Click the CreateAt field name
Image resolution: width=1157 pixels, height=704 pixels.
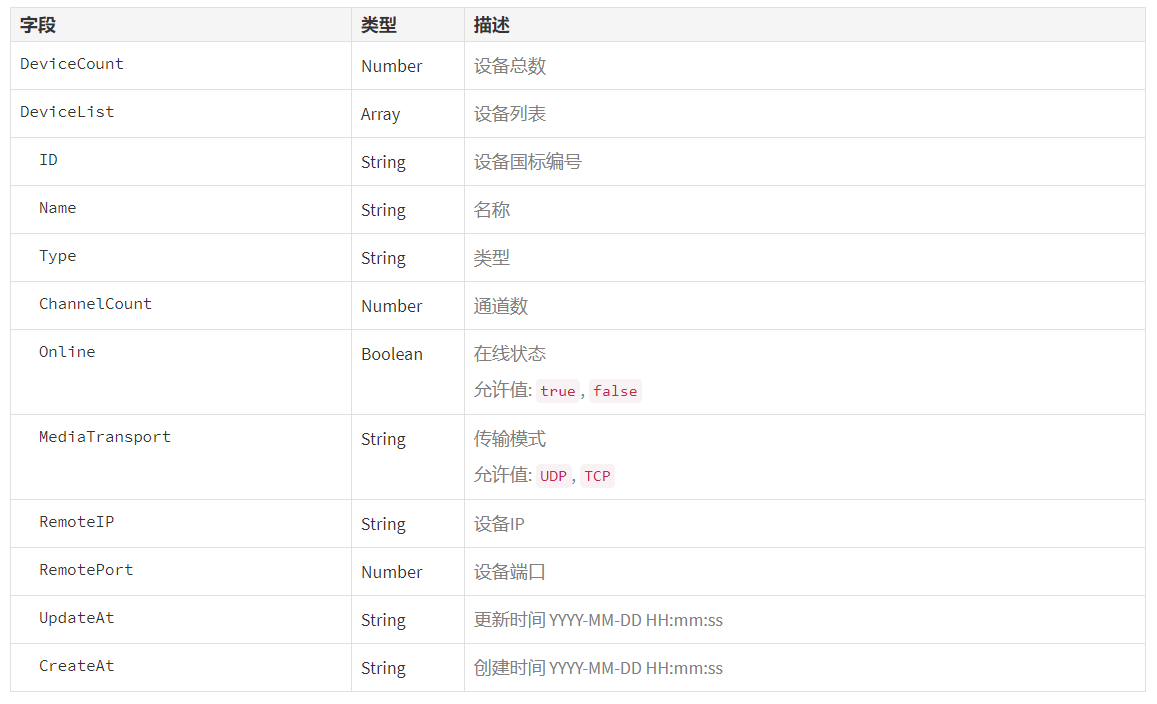pyautogui.click(x=76, y=666)
